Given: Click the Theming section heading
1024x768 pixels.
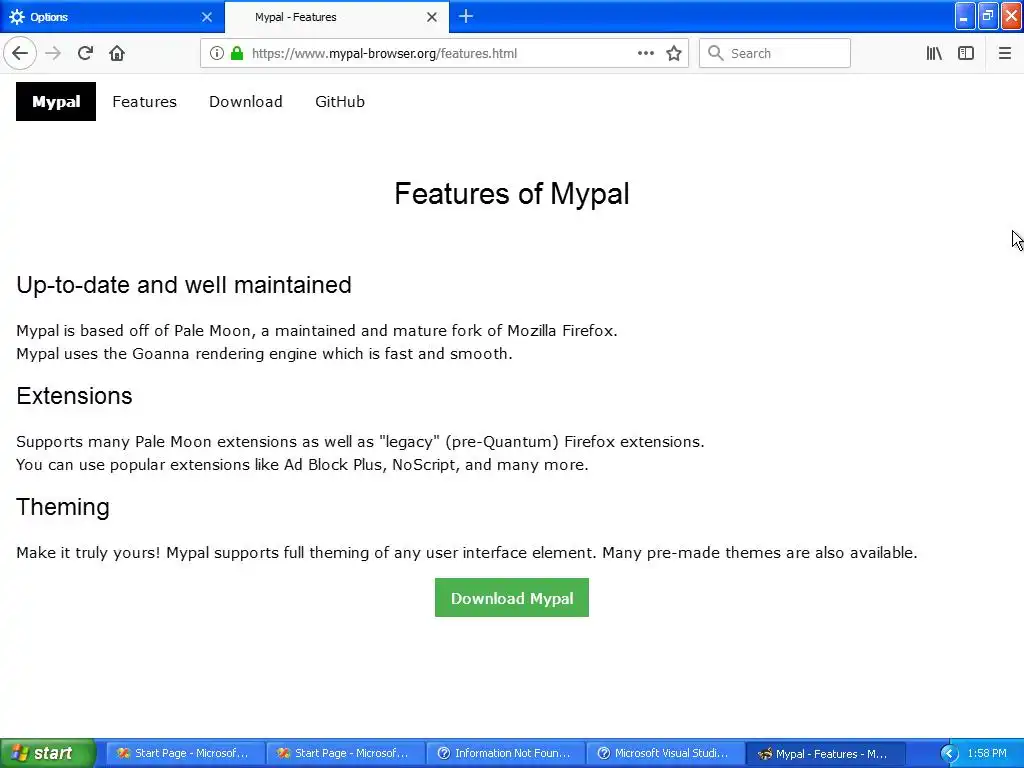Looking at the screenshot, I should tap(63, 507).
